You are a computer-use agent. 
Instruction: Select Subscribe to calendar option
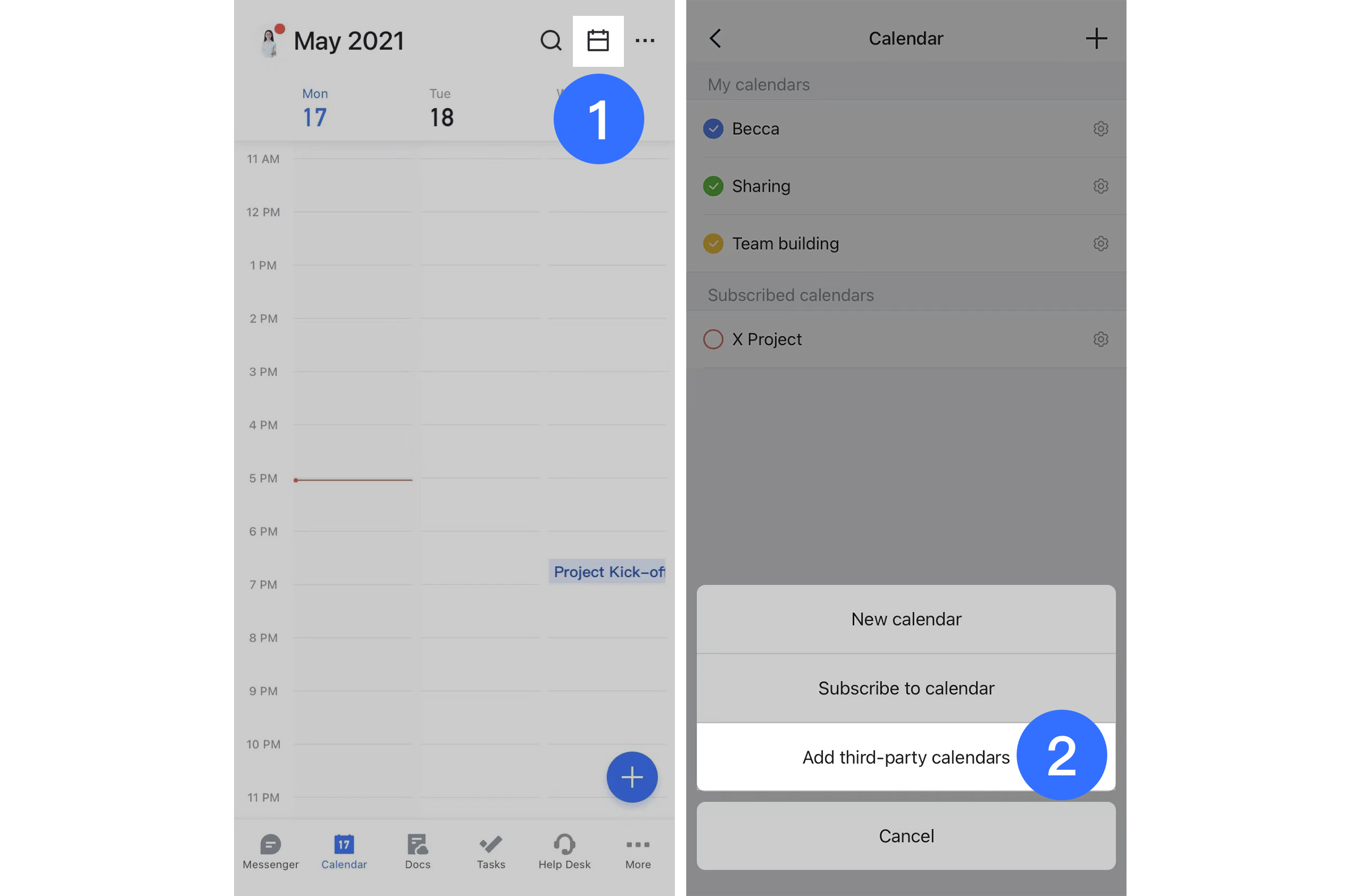click(905, 688)
